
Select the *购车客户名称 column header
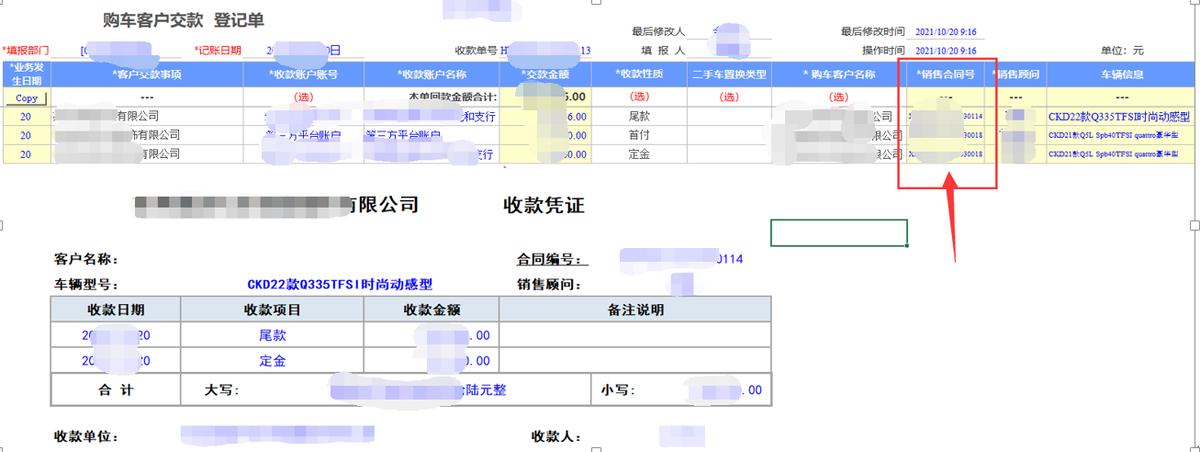pyautogui.click(x=838, y=75)
